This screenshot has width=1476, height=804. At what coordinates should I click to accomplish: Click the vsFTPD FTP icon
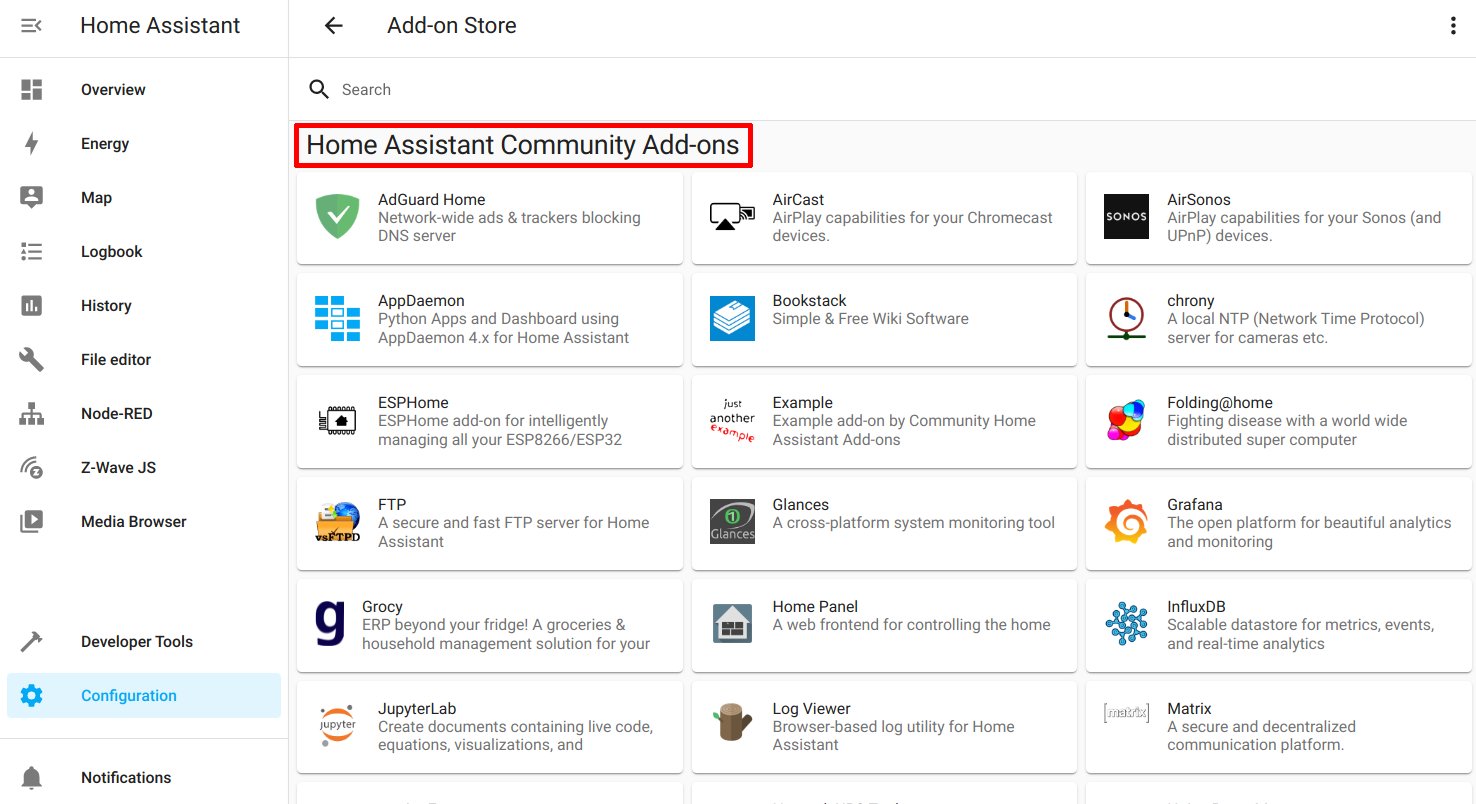click(x=337, y=522)
